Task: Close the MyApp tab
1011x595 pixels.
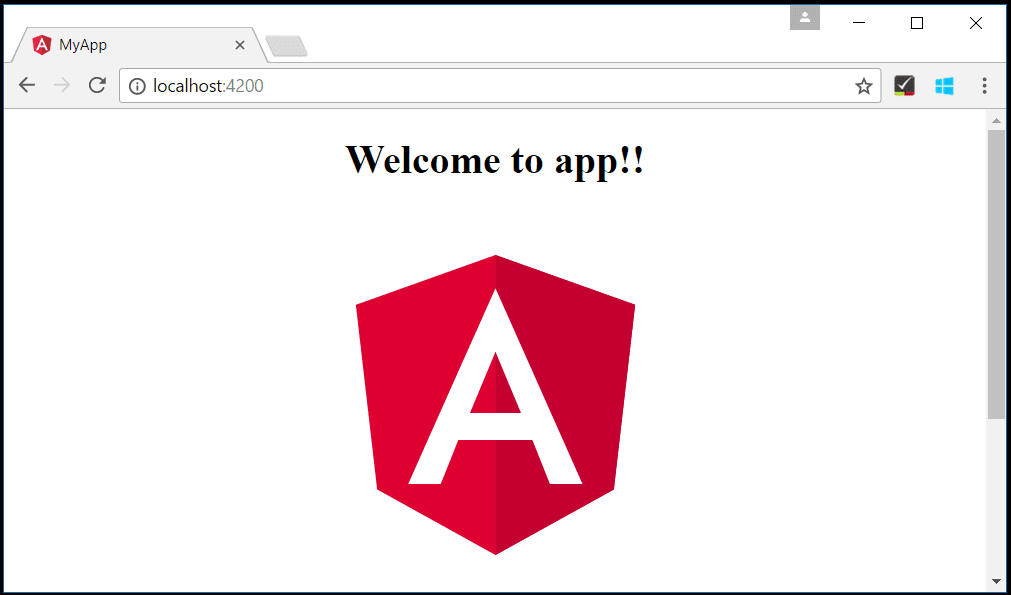Action: coord(240,45)
